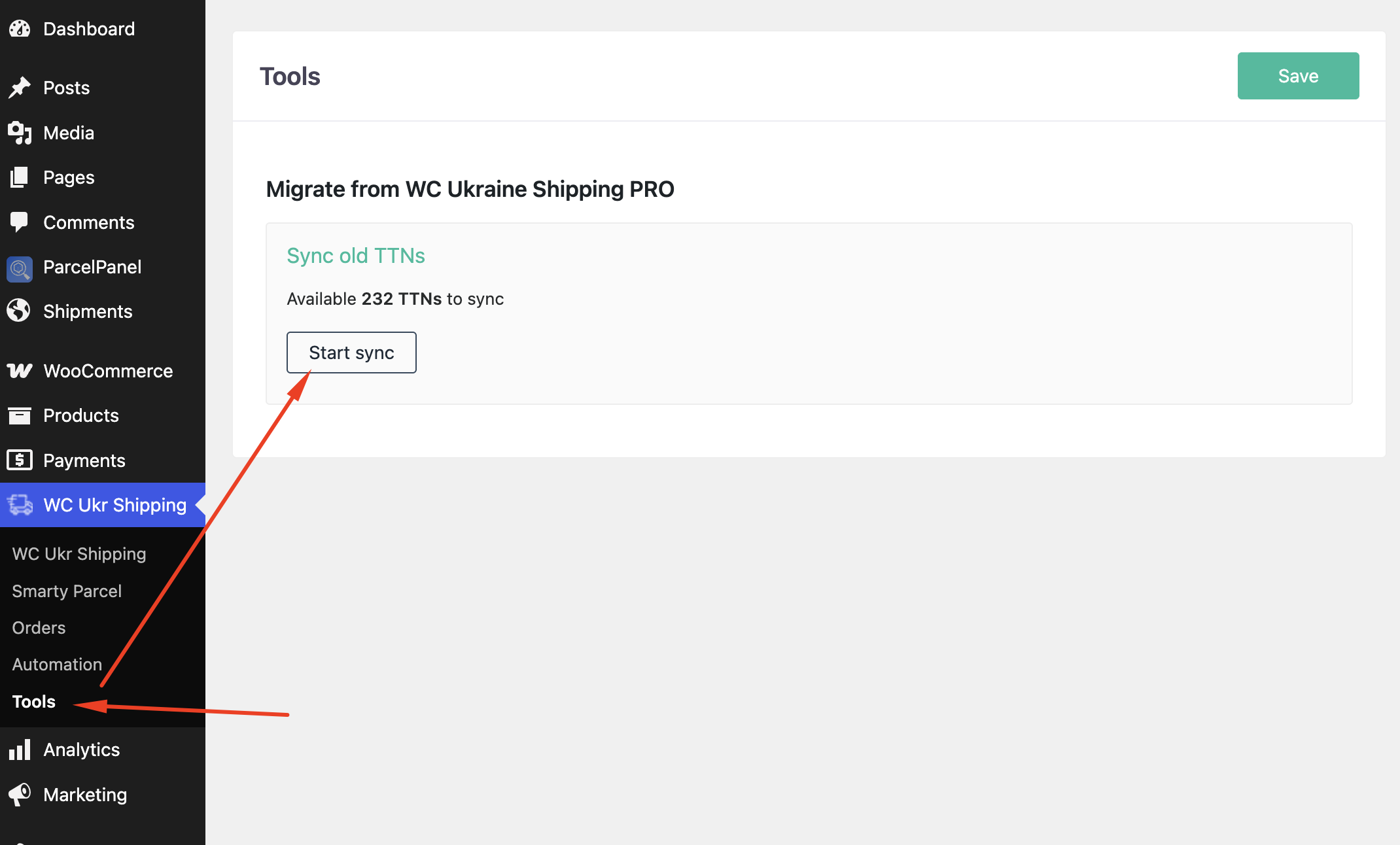Open the Automation submenu page
Viewport: 1400px width, 845px height.
tap(57, 664)
